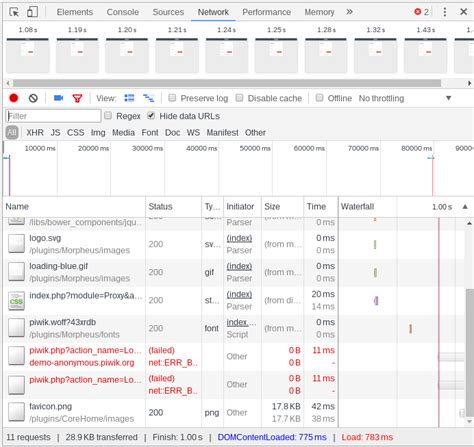Switch to large request rows view
The width and height of the screenshot is (474, 447).
click(129, 98)
